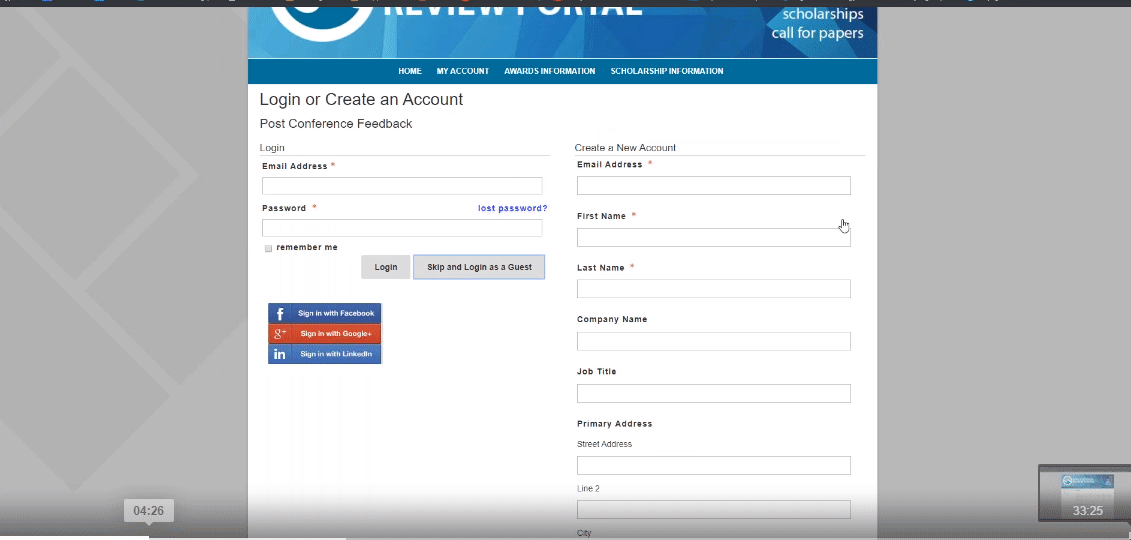The width and height of the screenshot is (1131, 540).
Task: Click the LinkedIn sign-in icon
Action: click(280, 354)
